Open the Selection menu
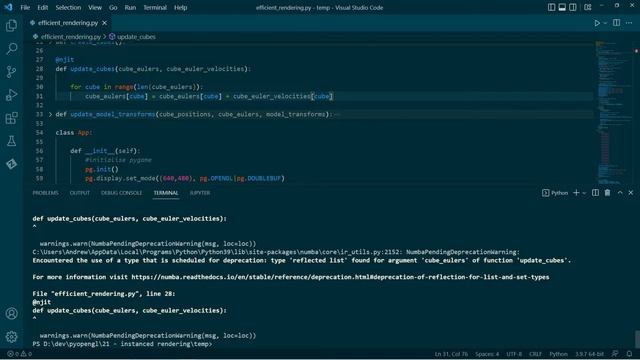Viewport: 640px width, 360px height. (68, 7)
